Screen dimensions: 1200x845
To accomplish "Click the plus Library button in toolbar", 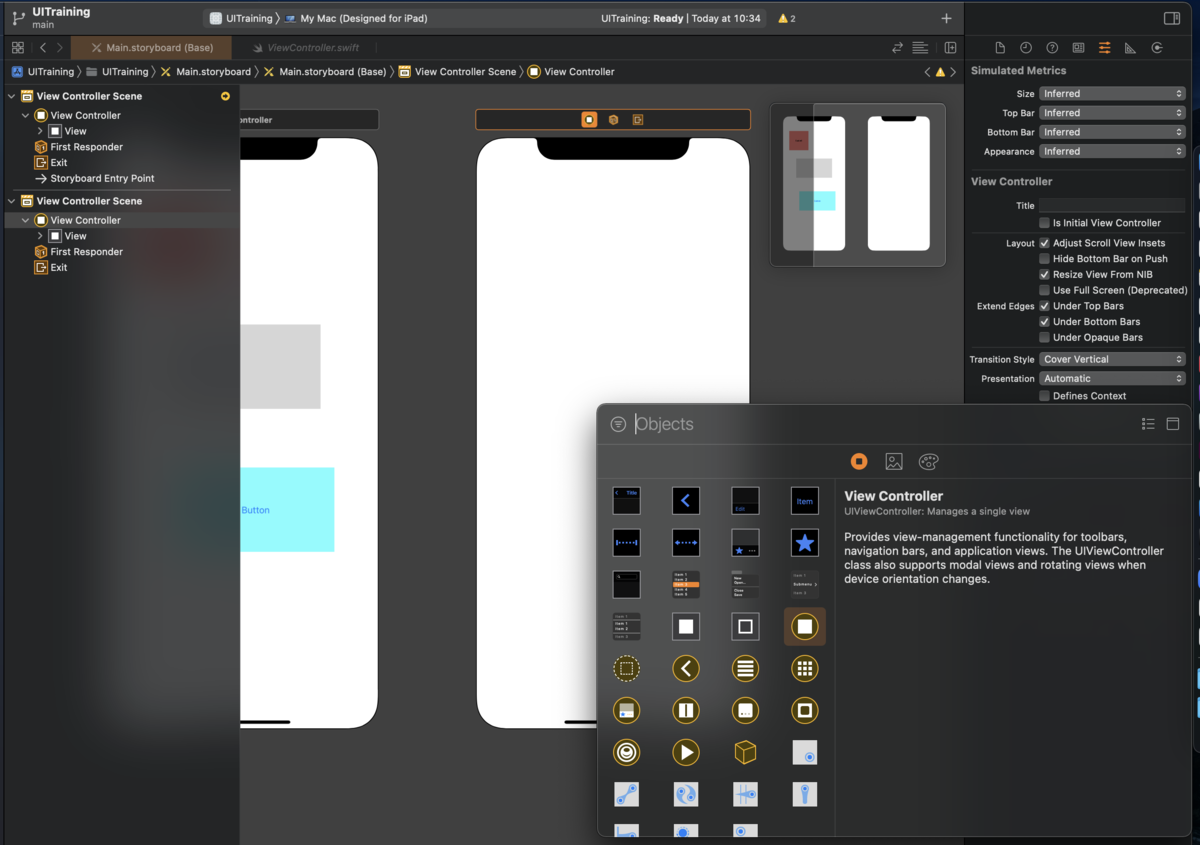I will (x=946, y=18).
